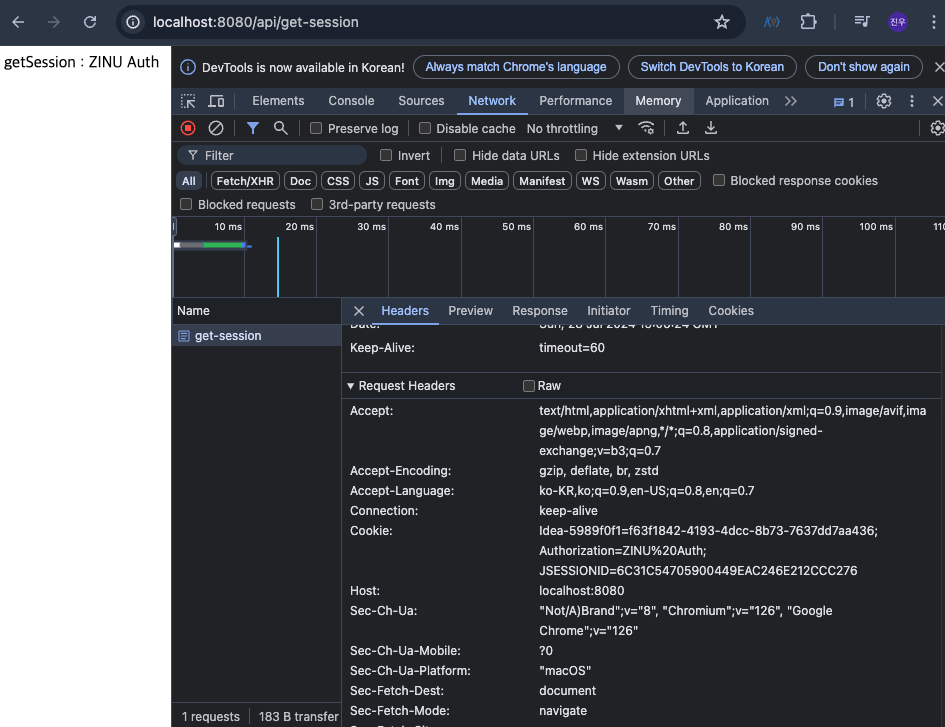Reload the get-session page
The image size is (945, 727).
(x=90, y=22)
